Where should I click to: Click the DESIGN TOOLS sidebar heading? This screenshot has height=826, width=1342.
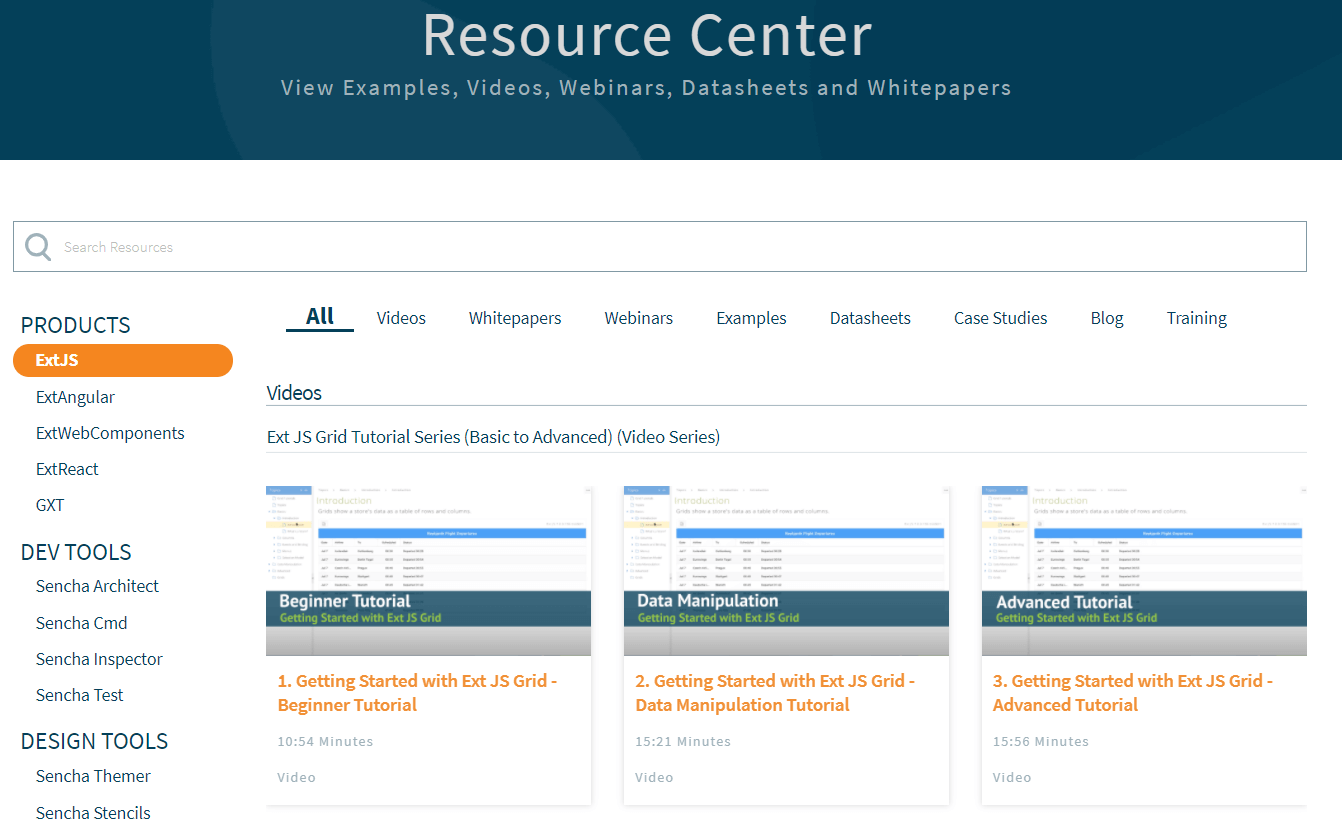(94, 741)
